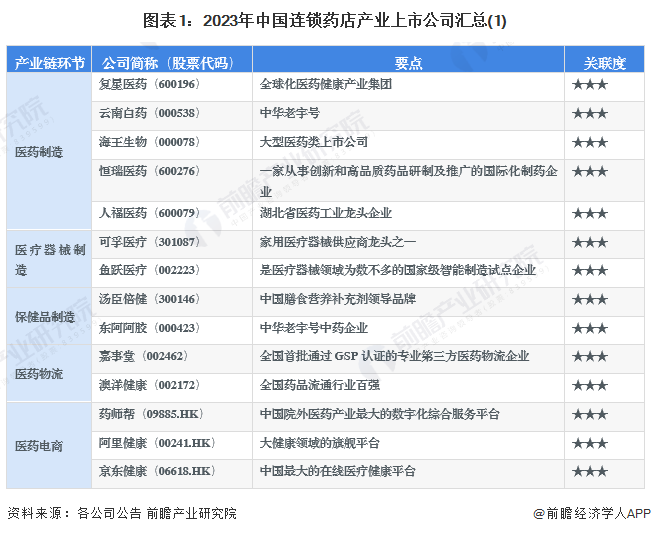Click the star rating in 恒瑞医药 row

590,172
